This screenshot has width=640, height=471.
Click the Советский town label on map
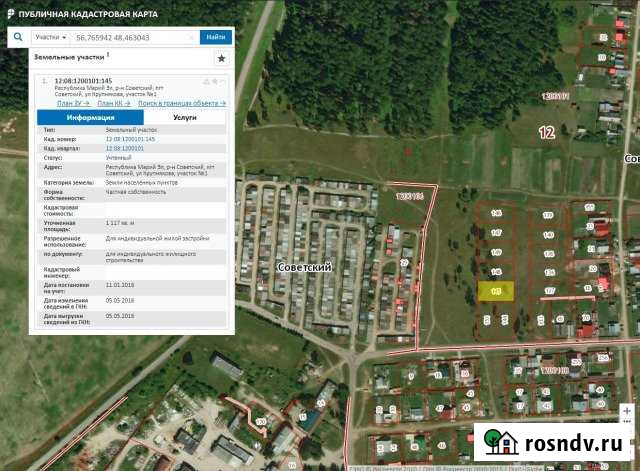point(304,267)
